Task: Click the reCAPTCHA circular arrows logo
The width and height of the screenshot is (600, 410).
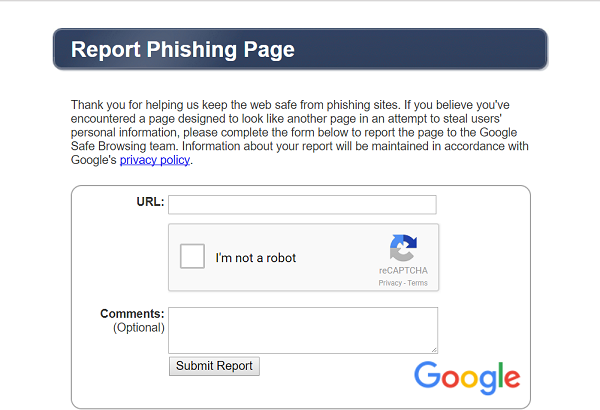Action: point(403,248)
